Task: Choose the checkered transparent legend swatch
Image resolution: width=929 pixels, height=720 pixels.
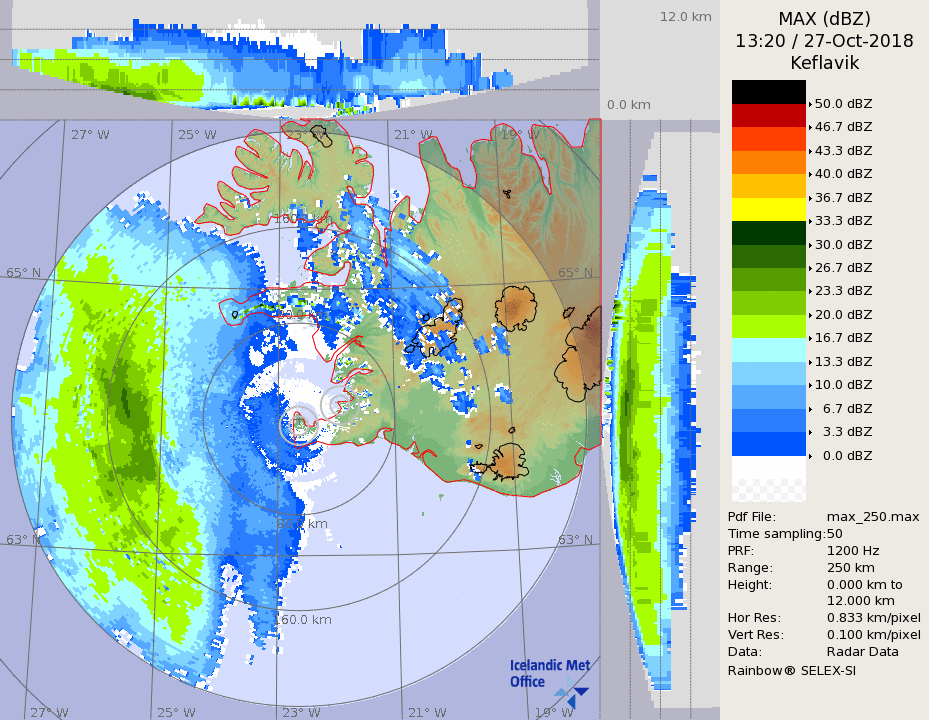Action: pyautogui.click(x=768, y=490)
